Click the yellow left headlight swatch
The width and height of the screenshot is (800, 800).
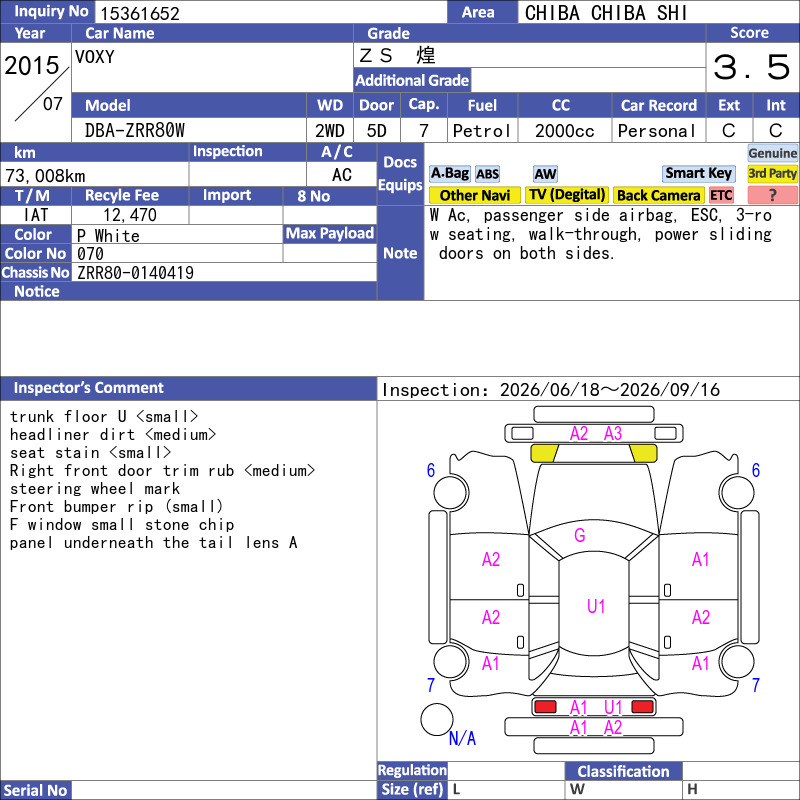545,453
